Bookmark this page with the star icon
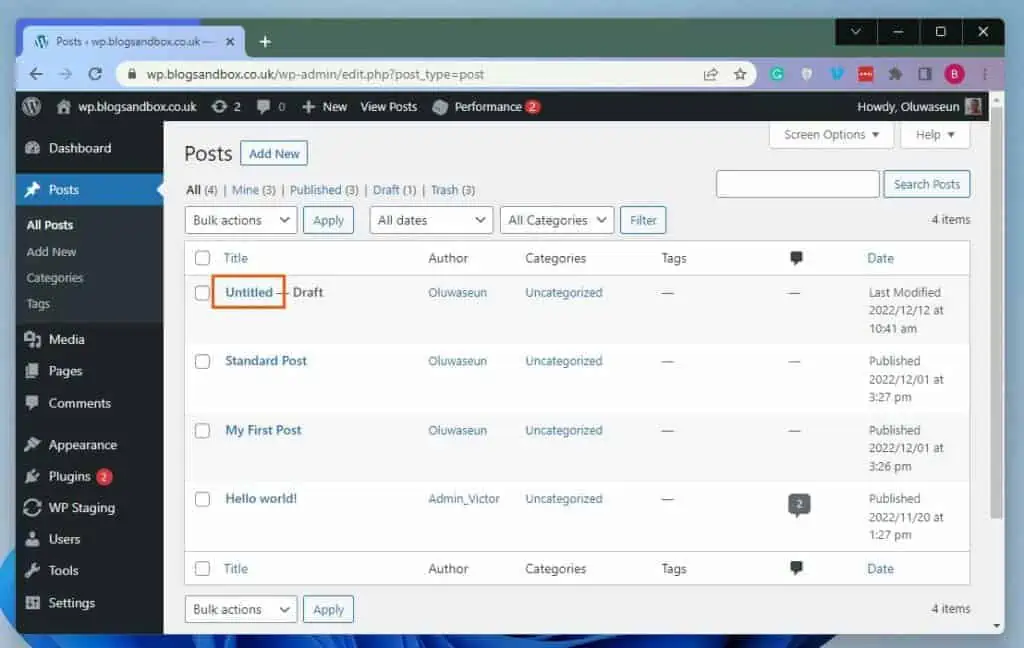Screen dimensions: 1024x648 point(740,74)
